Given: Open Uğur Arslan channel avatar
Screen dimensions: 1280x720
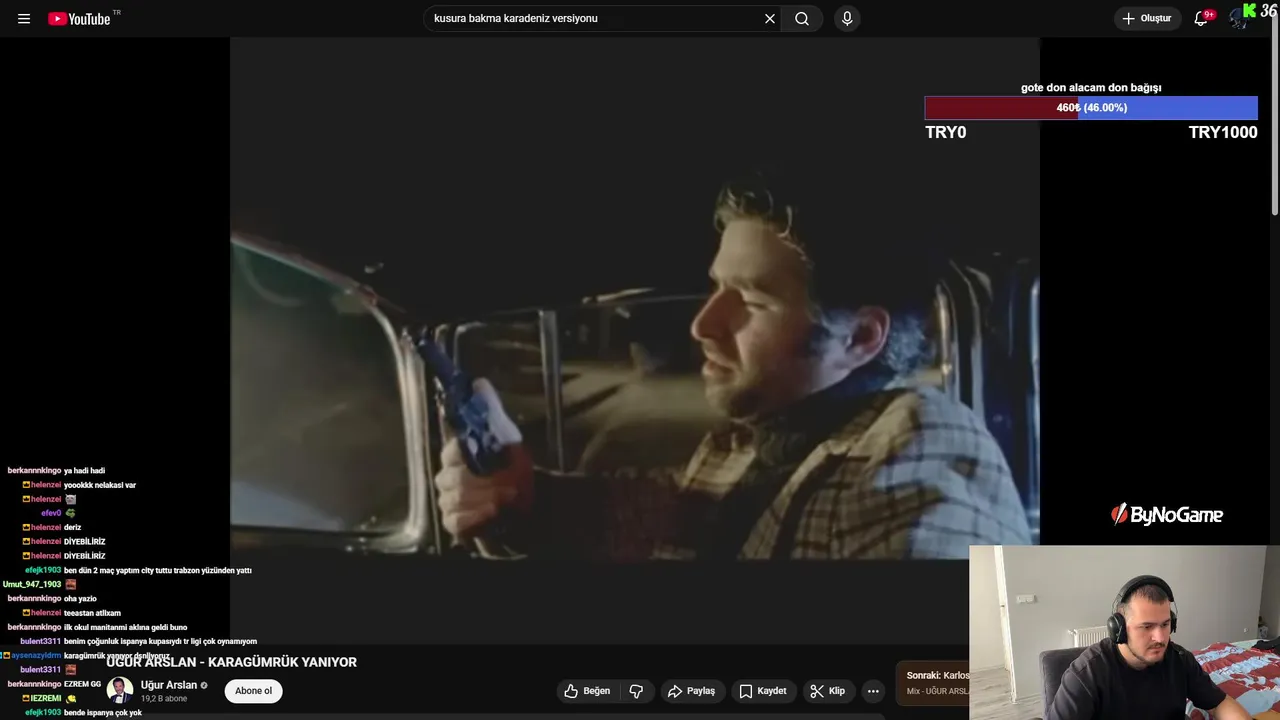Looking at the screenshot, I should [120, 690].
